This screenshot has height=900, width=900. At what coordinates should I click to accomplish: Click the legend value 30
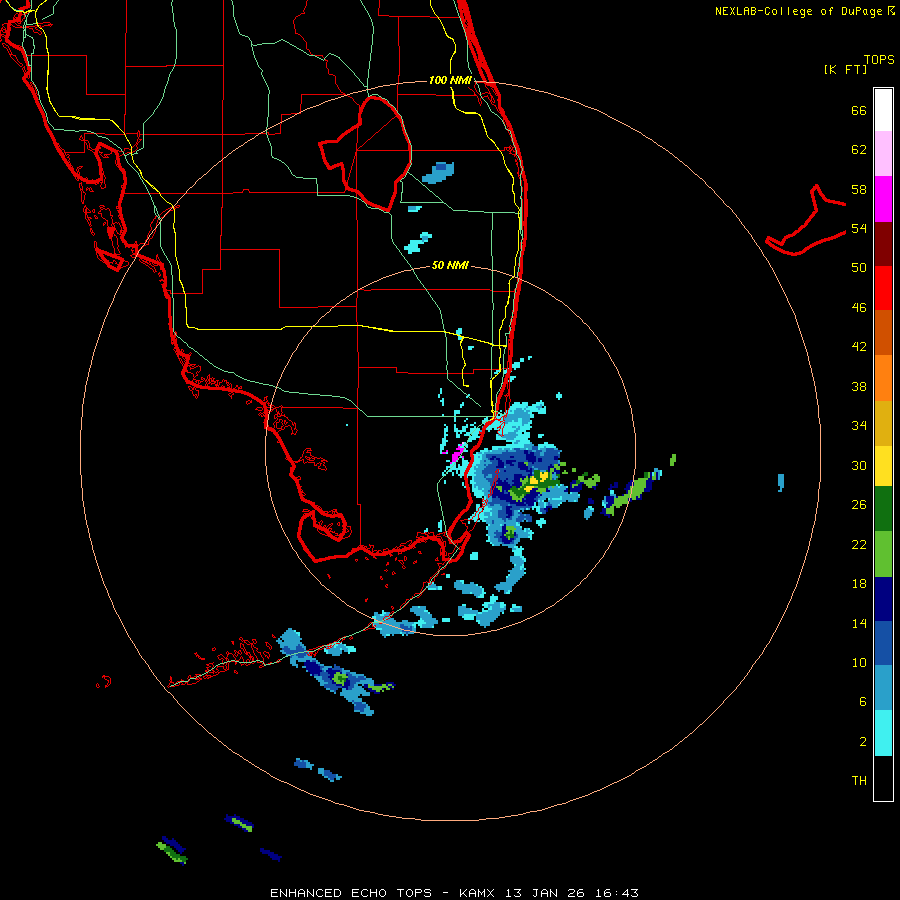859,465
